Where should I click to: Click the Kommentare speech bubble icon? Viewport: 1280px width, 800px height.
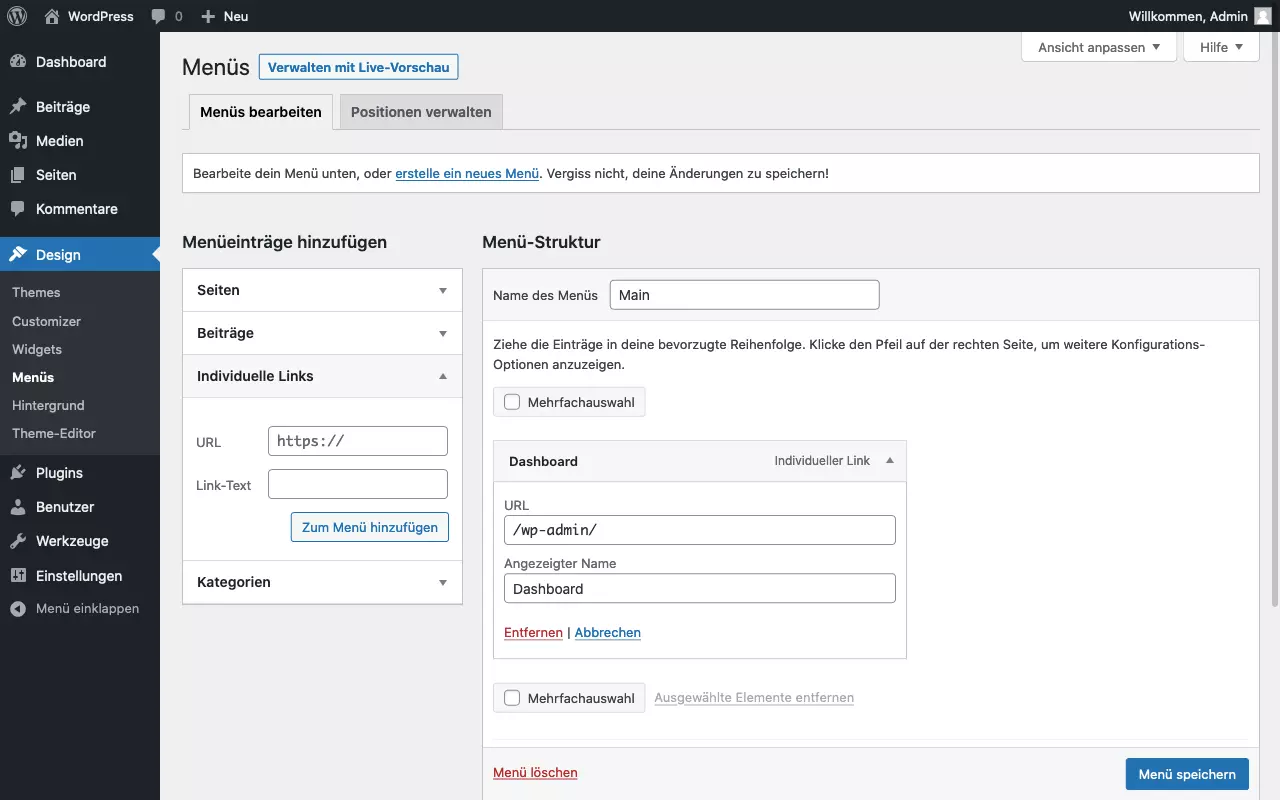pos(18,209)
